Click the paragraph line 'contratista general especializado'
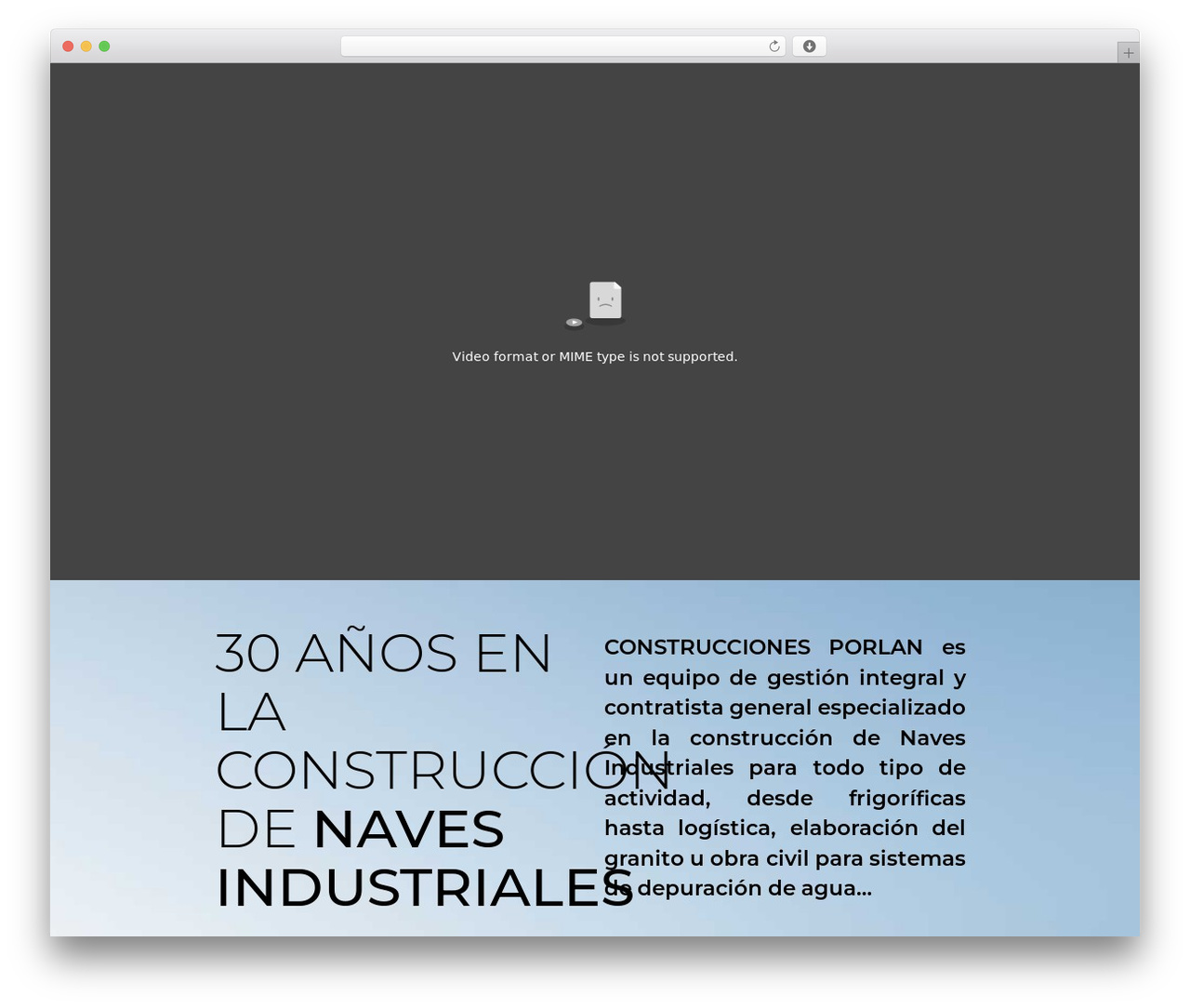 785,707
